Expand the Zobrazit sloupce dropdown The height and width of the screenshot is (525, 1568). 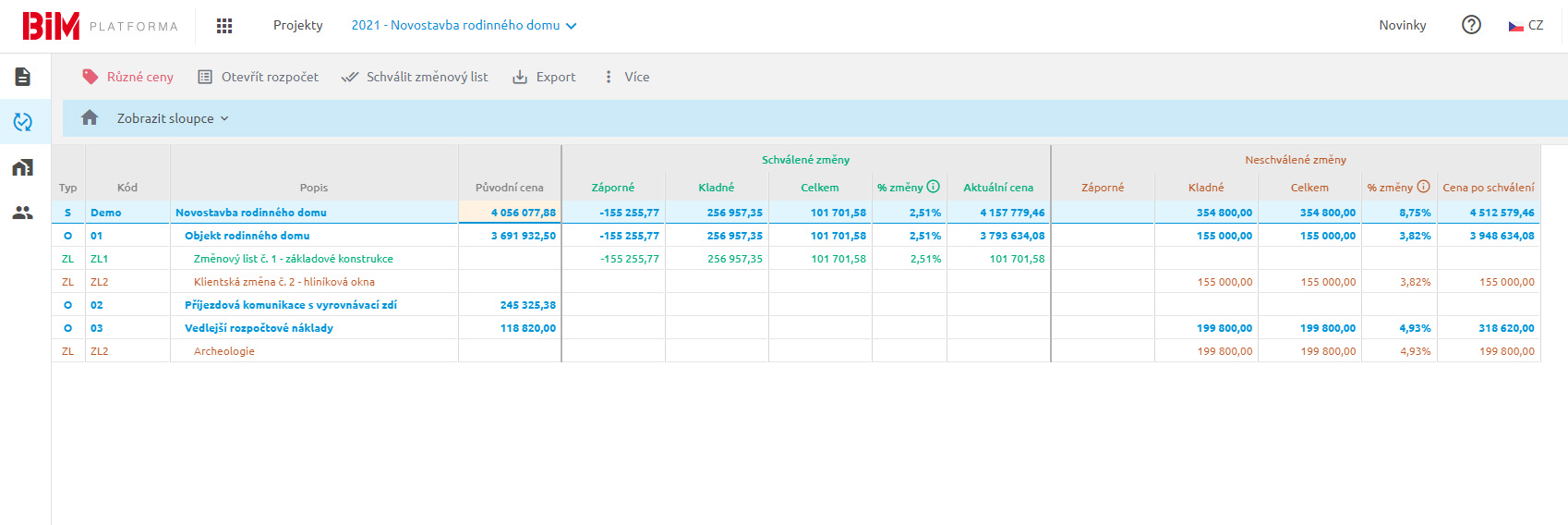pos(173,118)
